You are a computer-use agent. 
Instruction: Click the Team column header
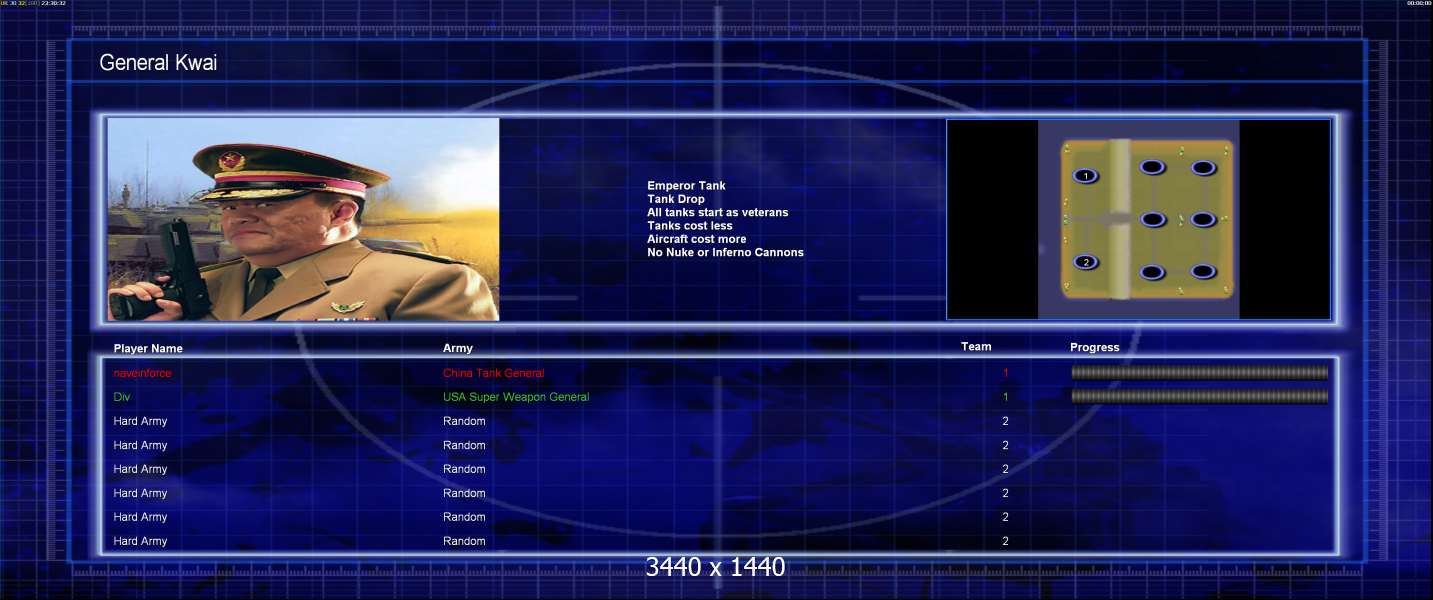click(976, 347)
